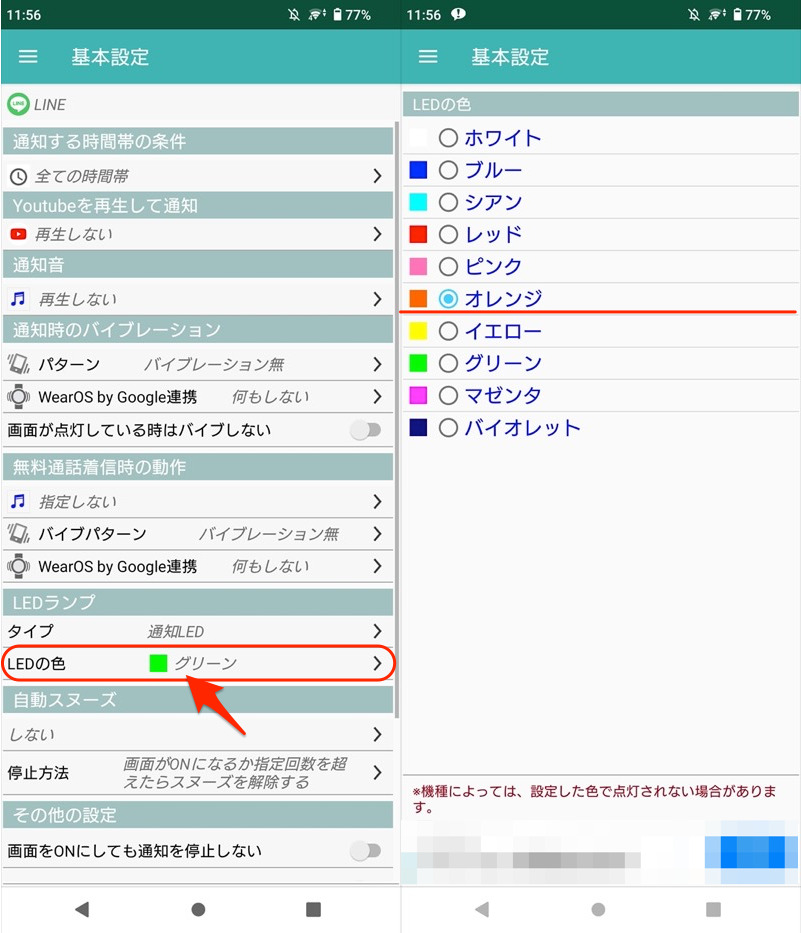Open the 自動スヌーズ しない setting row
Viewport: 801px width, 933px height.
pyautogui.click(x=198, y=734)
